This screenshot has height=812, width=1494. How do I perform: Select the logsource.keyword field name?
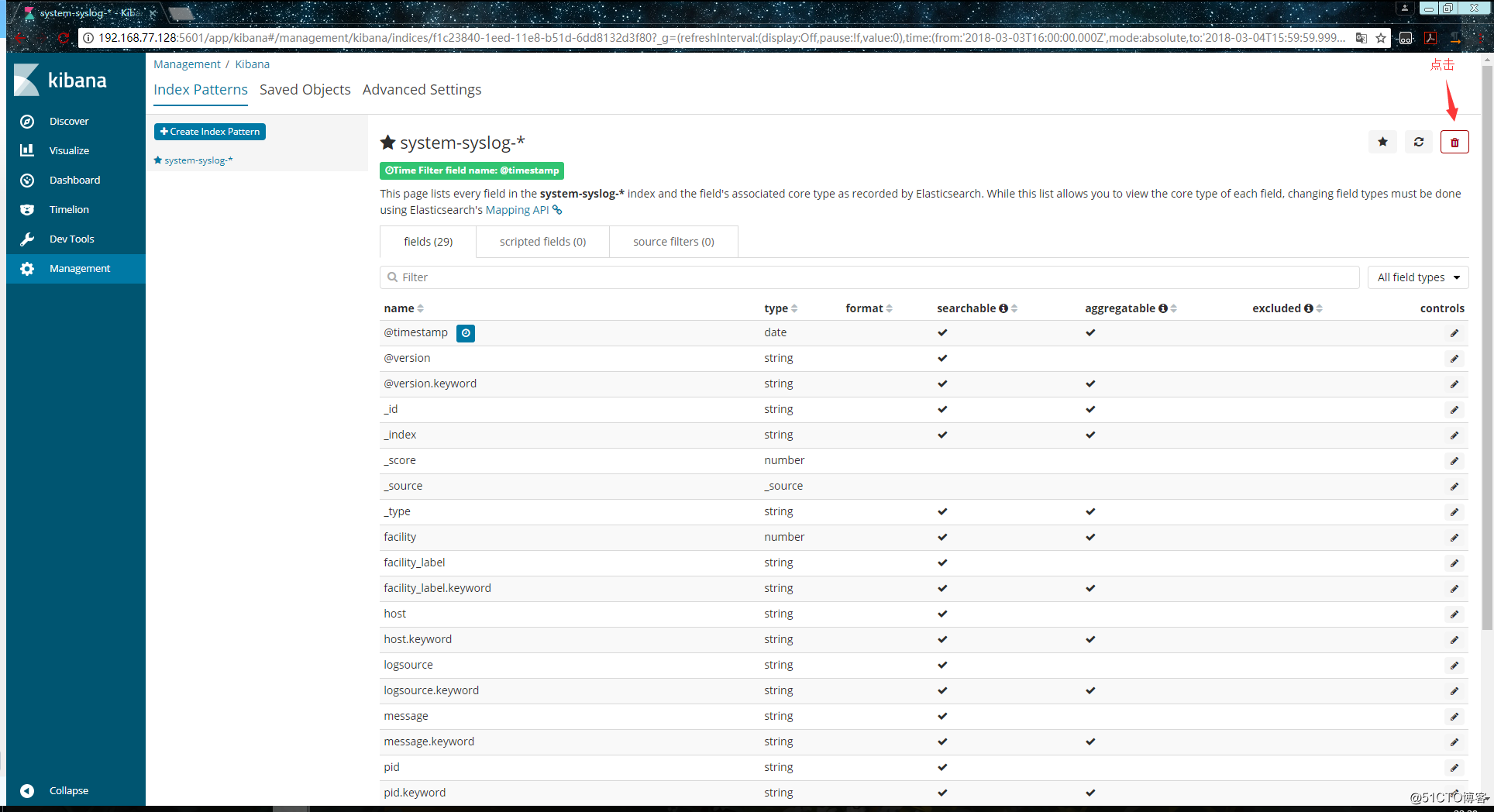(431, 690)
